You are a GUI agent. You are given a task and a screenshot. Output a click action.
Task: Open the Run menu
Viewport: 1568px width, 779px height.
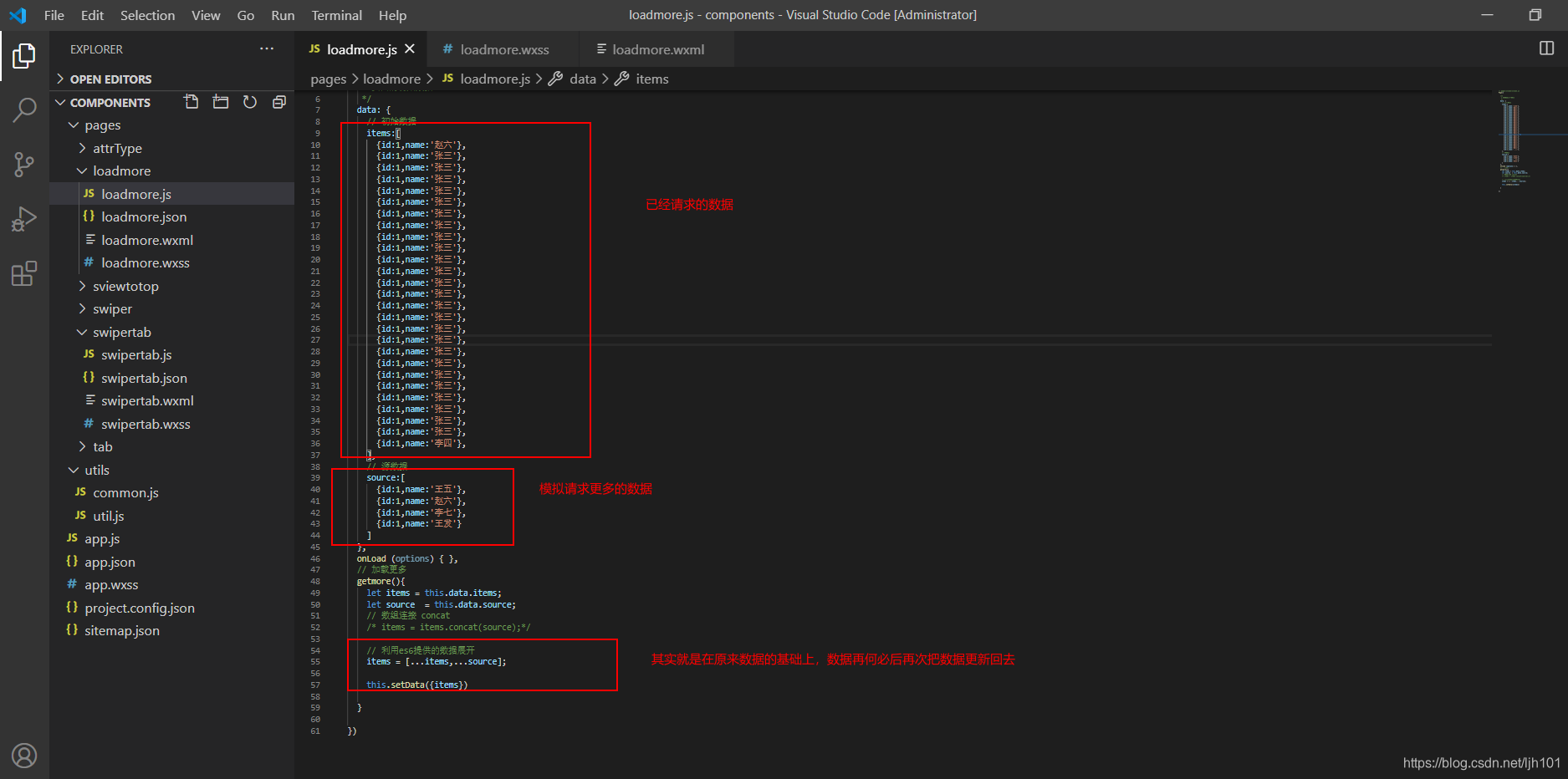tap(283, 15)
